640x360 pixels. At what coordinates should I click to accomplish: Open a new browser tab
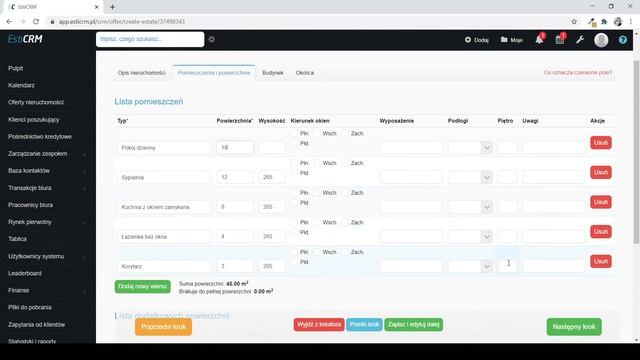(112, 7)
